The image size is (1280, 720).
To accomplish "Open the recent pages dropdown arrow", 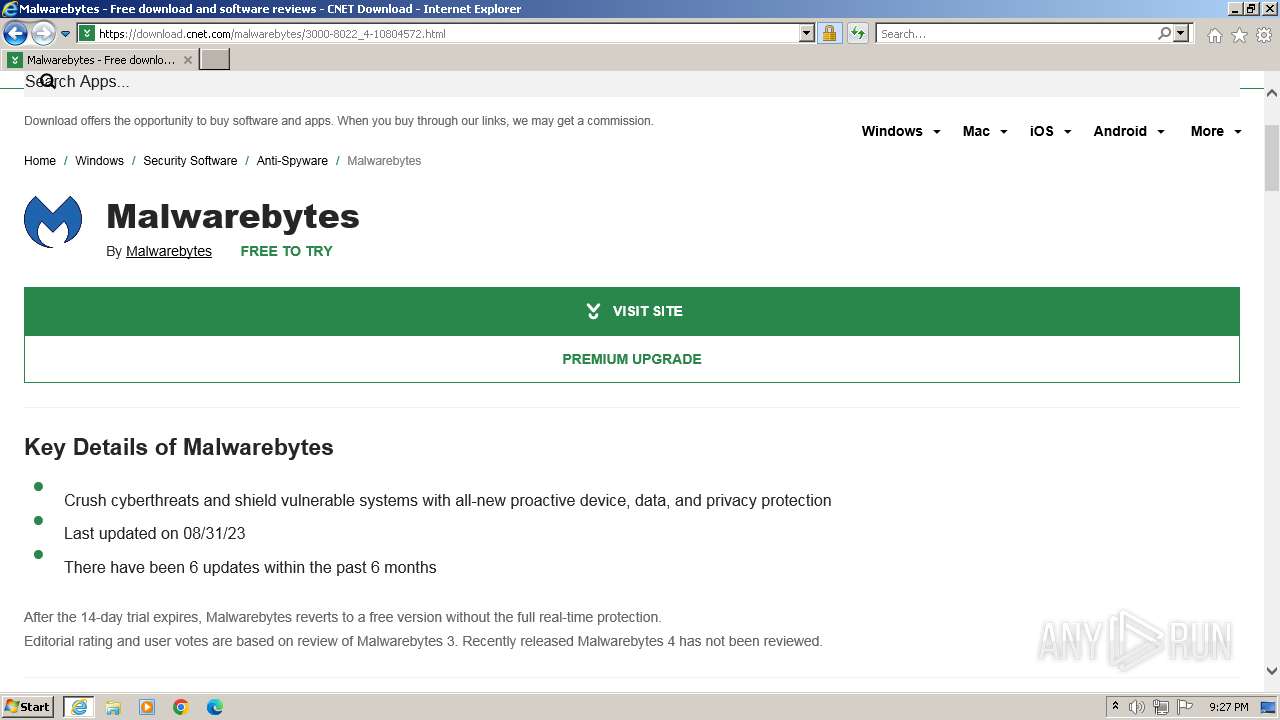I will coord(65,34).
